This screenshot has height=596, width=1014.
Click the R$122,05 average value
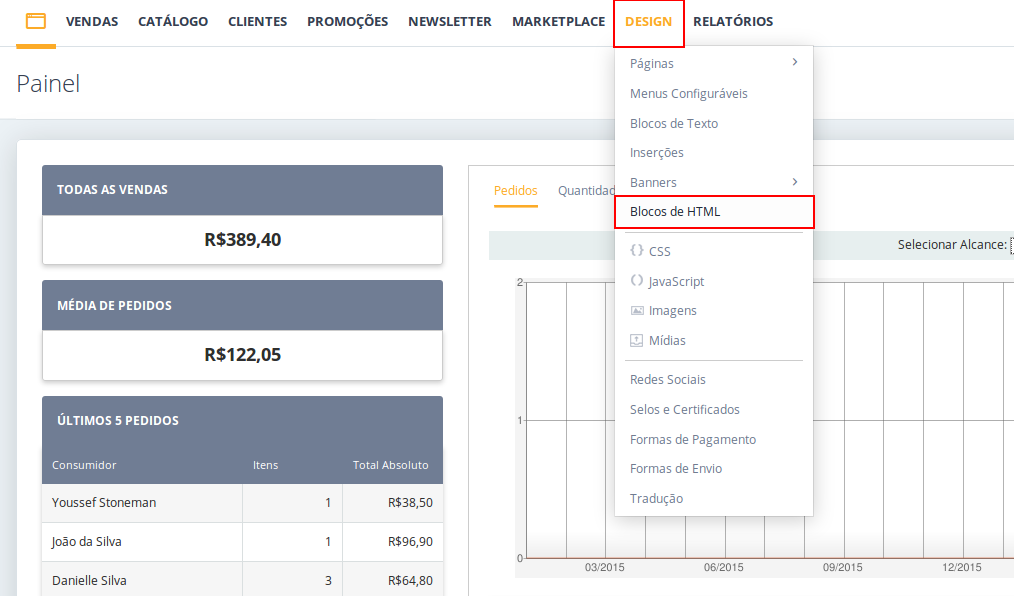243,355
